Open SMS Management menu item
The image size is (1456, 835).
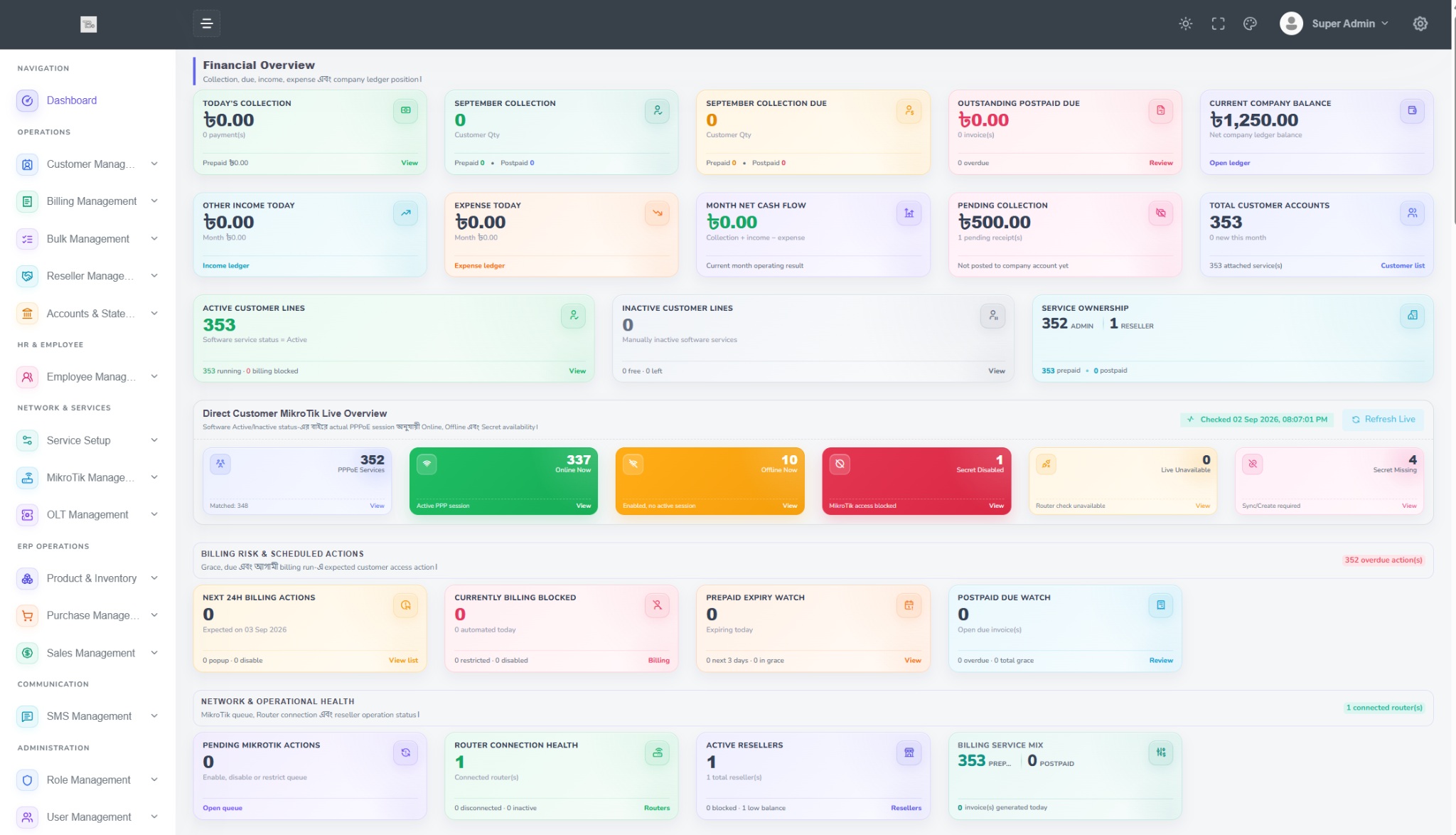(x=87, y=716)
